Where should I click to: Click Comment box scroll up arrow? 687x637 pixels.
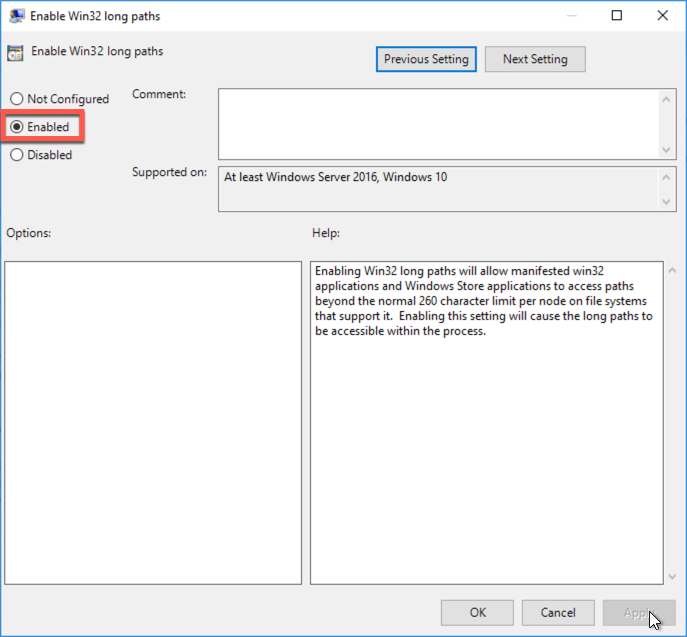click(666, 99)
